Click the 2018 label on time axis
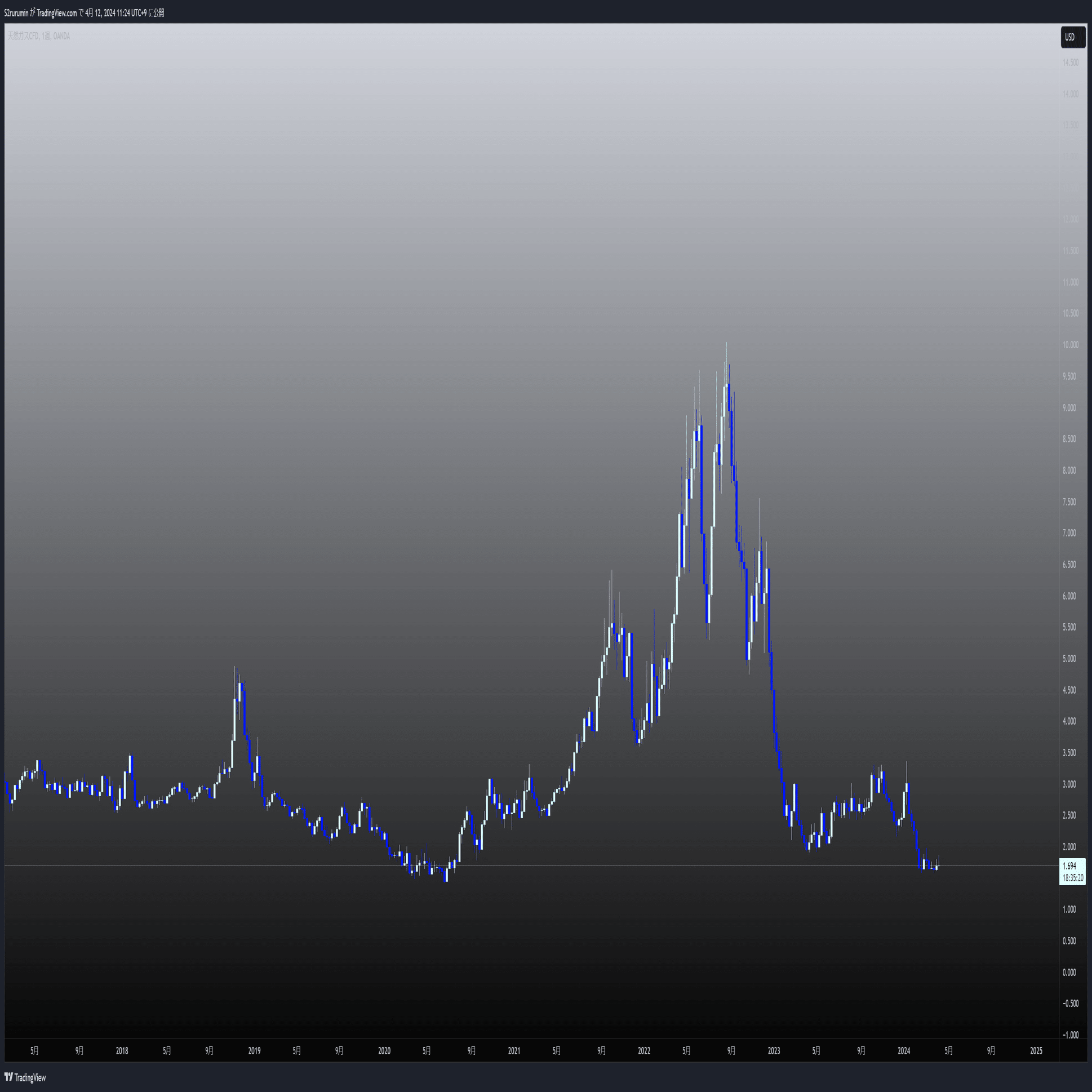Viewport: 1092px width, 1092px height. pos(122,1051)
